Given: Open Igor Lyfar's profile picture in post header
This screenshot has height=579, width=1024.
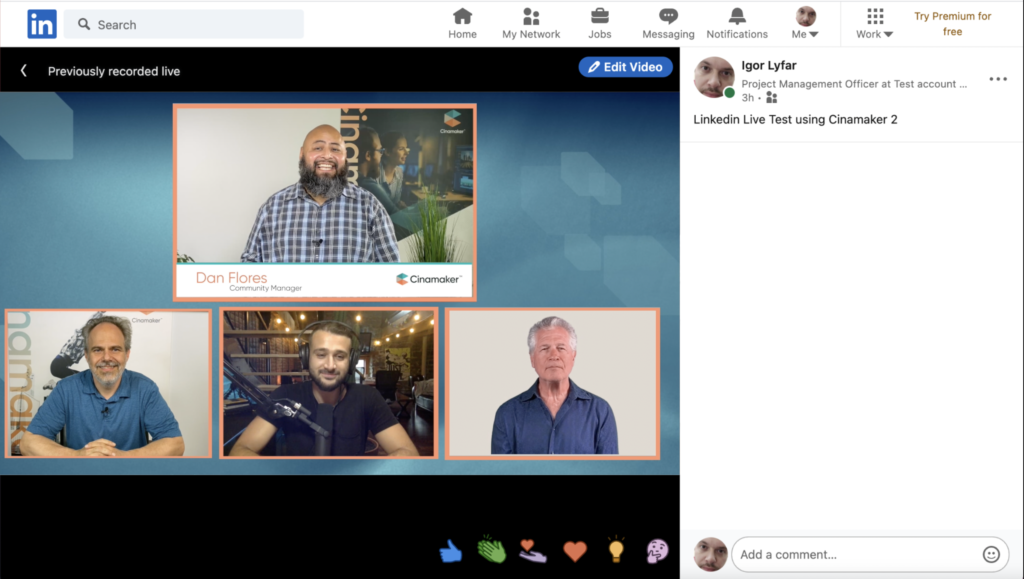Looking at the screenshot, I should click(714, 77).
